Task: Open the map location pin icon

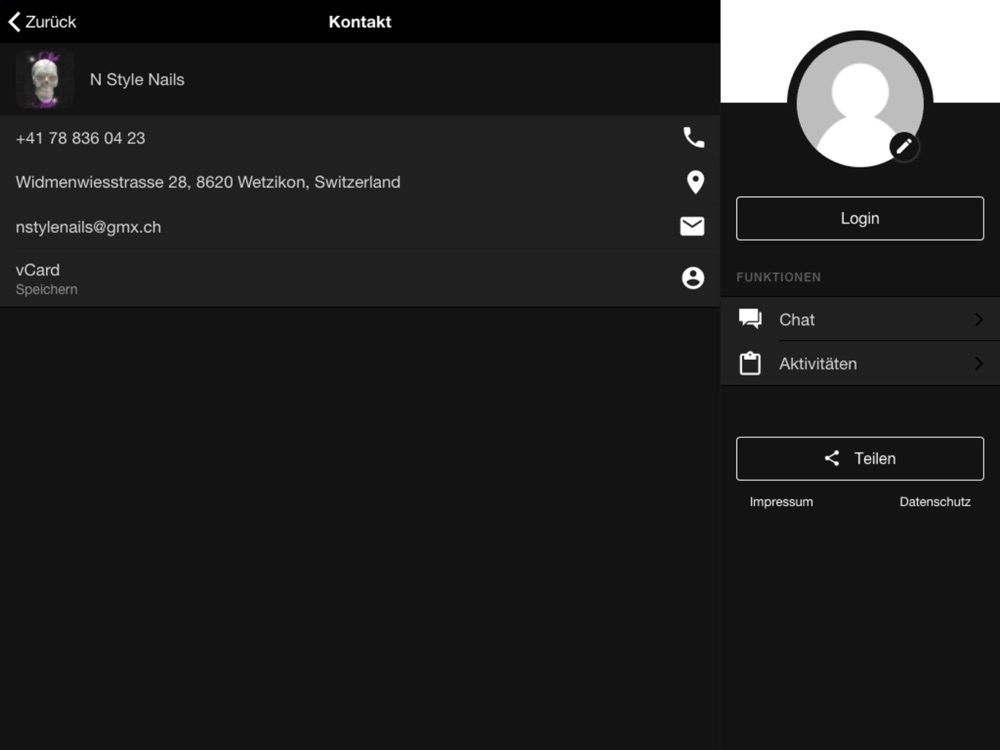Action: coord(695,182)
